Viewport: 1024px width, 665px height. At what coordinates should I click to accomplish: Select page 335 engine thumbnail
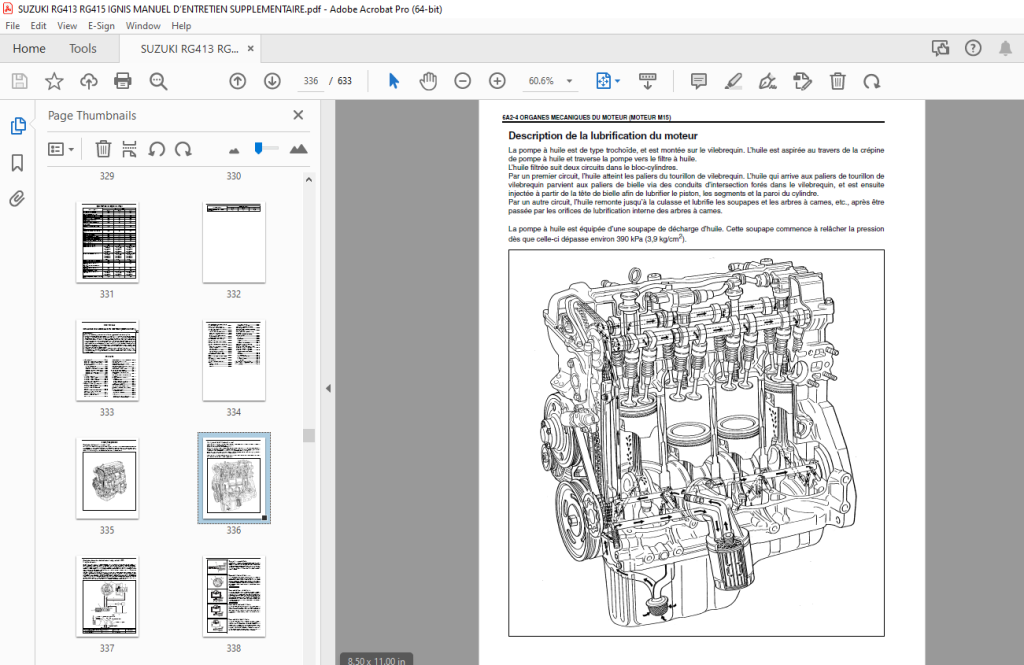107,479
